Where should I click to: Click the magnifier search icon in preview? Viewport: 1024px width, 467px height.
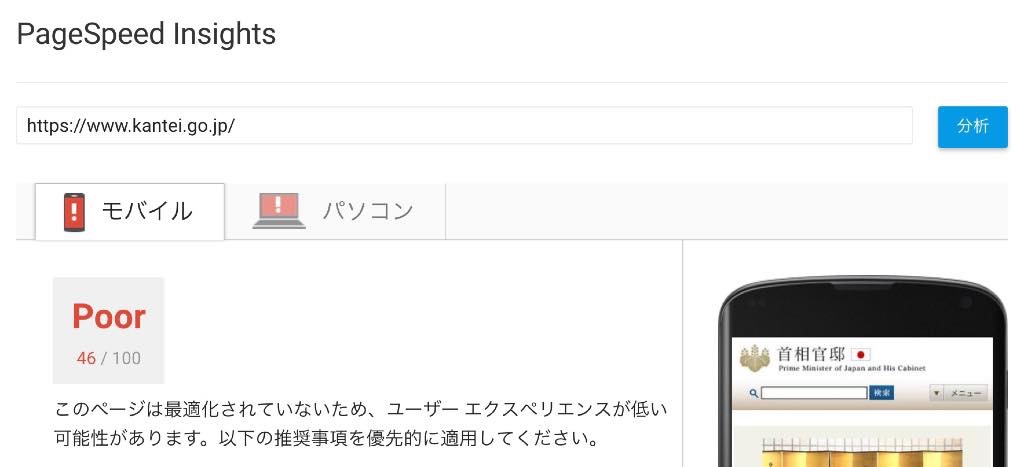[754, 393]
